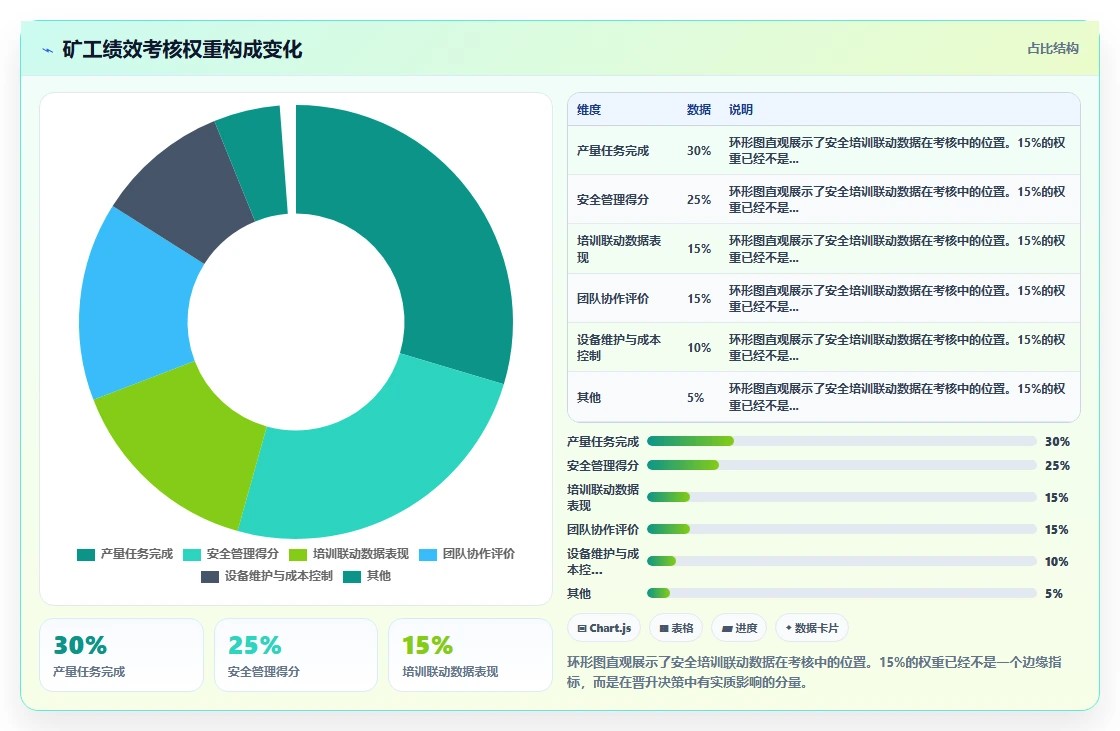
Task: Click the 10% value in the table
Action: click(x=699, y=348)
